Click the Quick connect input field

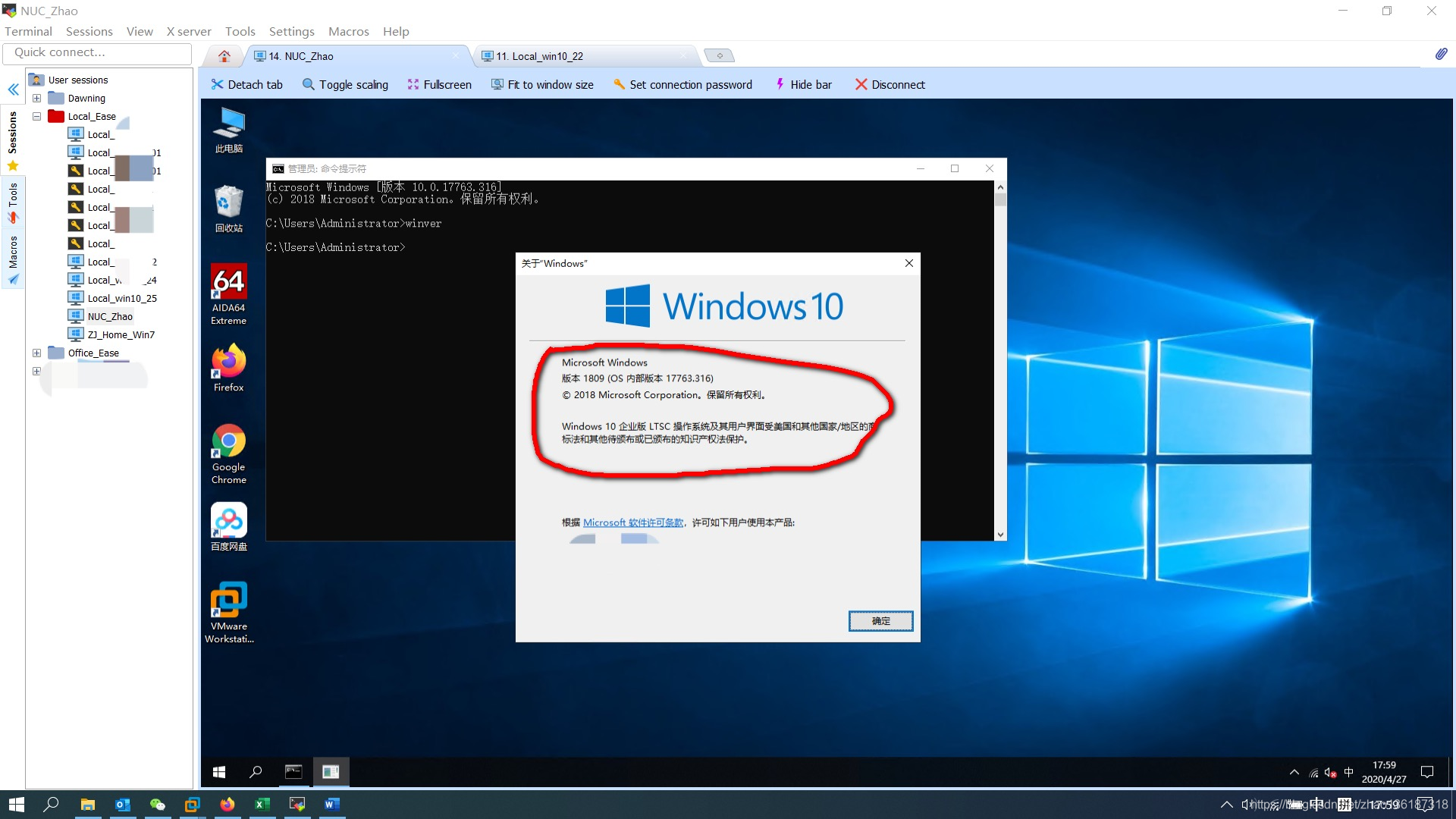coord(97,53)
